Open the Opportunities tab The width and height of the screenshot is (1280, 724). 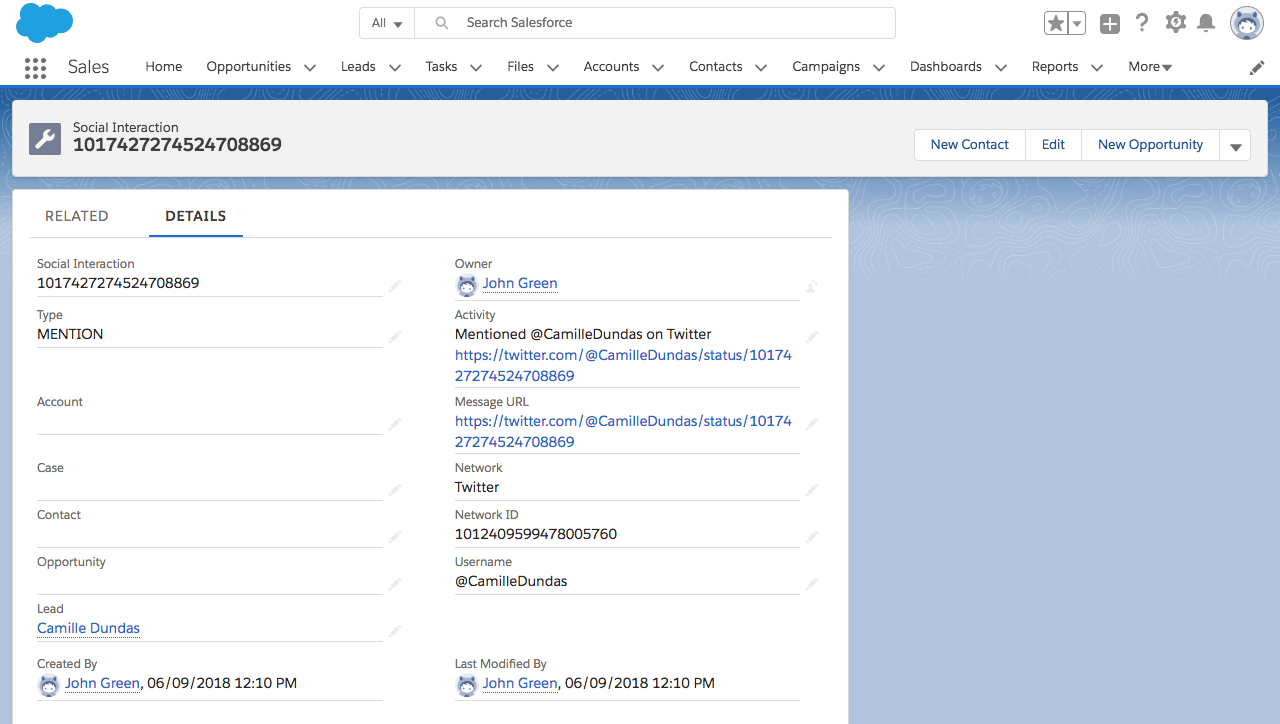tap(249, 67)
